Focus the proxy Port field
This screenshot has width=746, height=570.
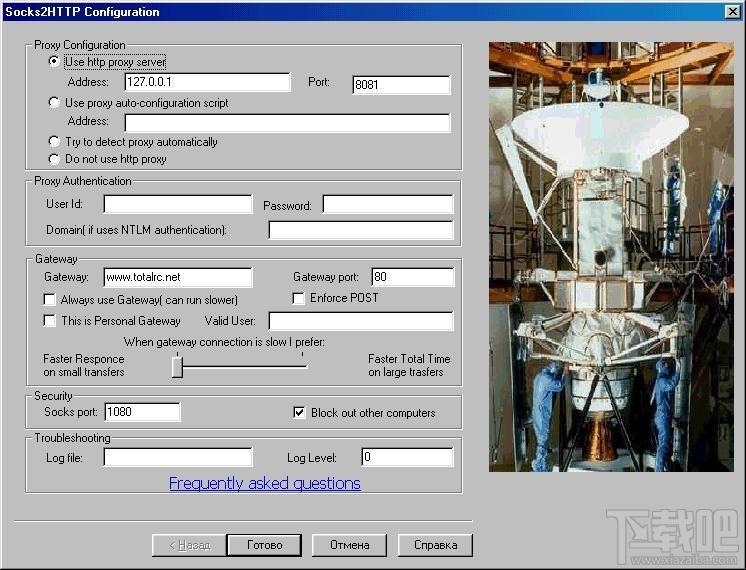(400, 85)
